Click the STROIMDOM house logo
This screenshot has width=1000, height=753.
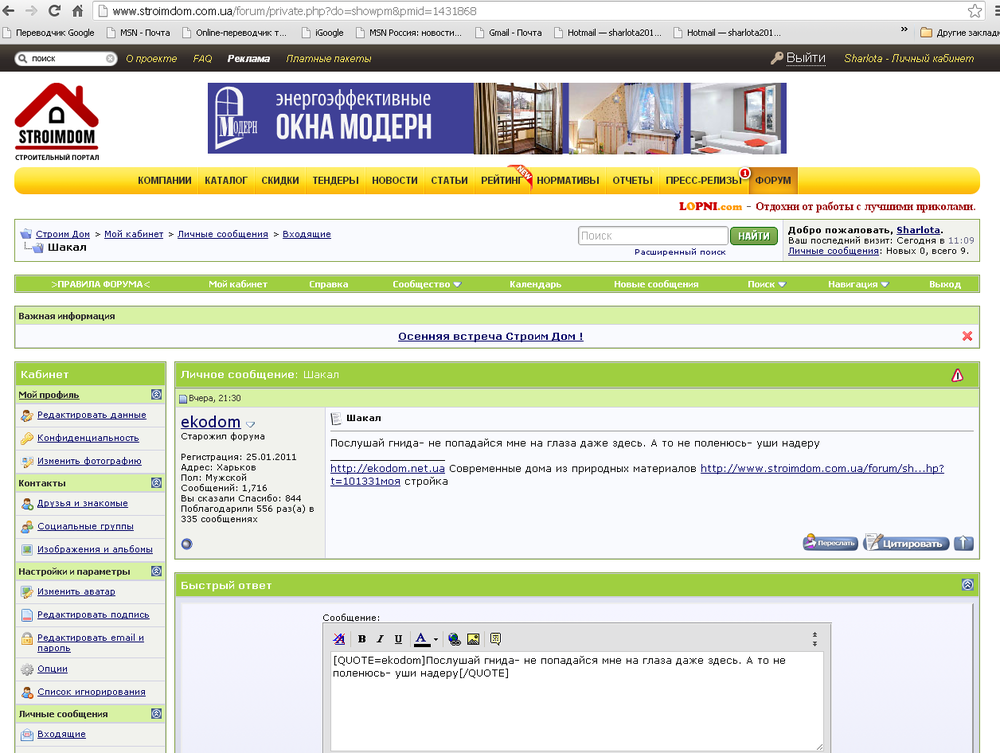tap(57, 121)
